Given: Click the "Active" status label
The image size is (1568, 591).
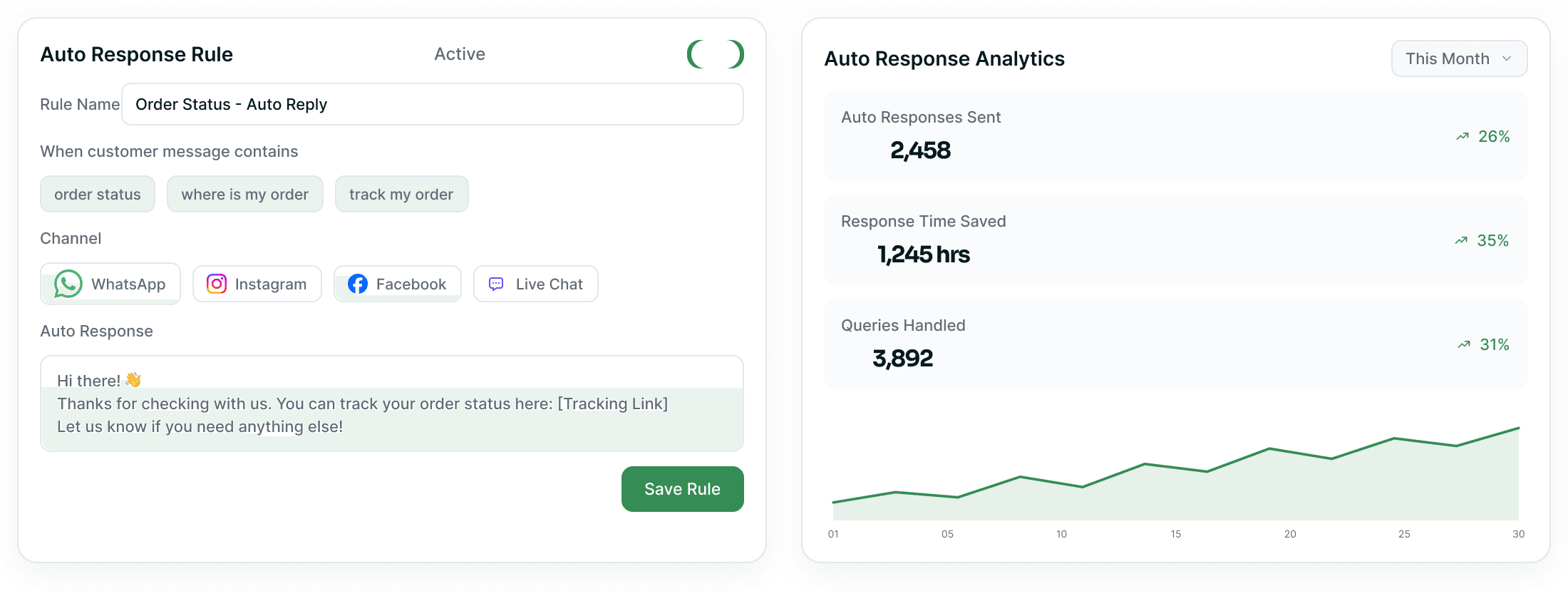Looking at the screenshot, I should tap(460, 54).
